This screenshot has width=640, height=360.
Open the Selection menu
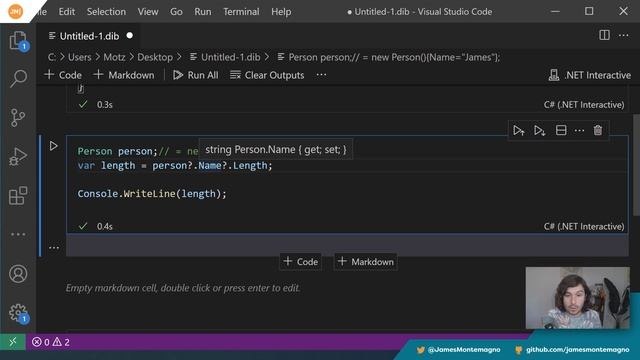click(x=106, y=11)
